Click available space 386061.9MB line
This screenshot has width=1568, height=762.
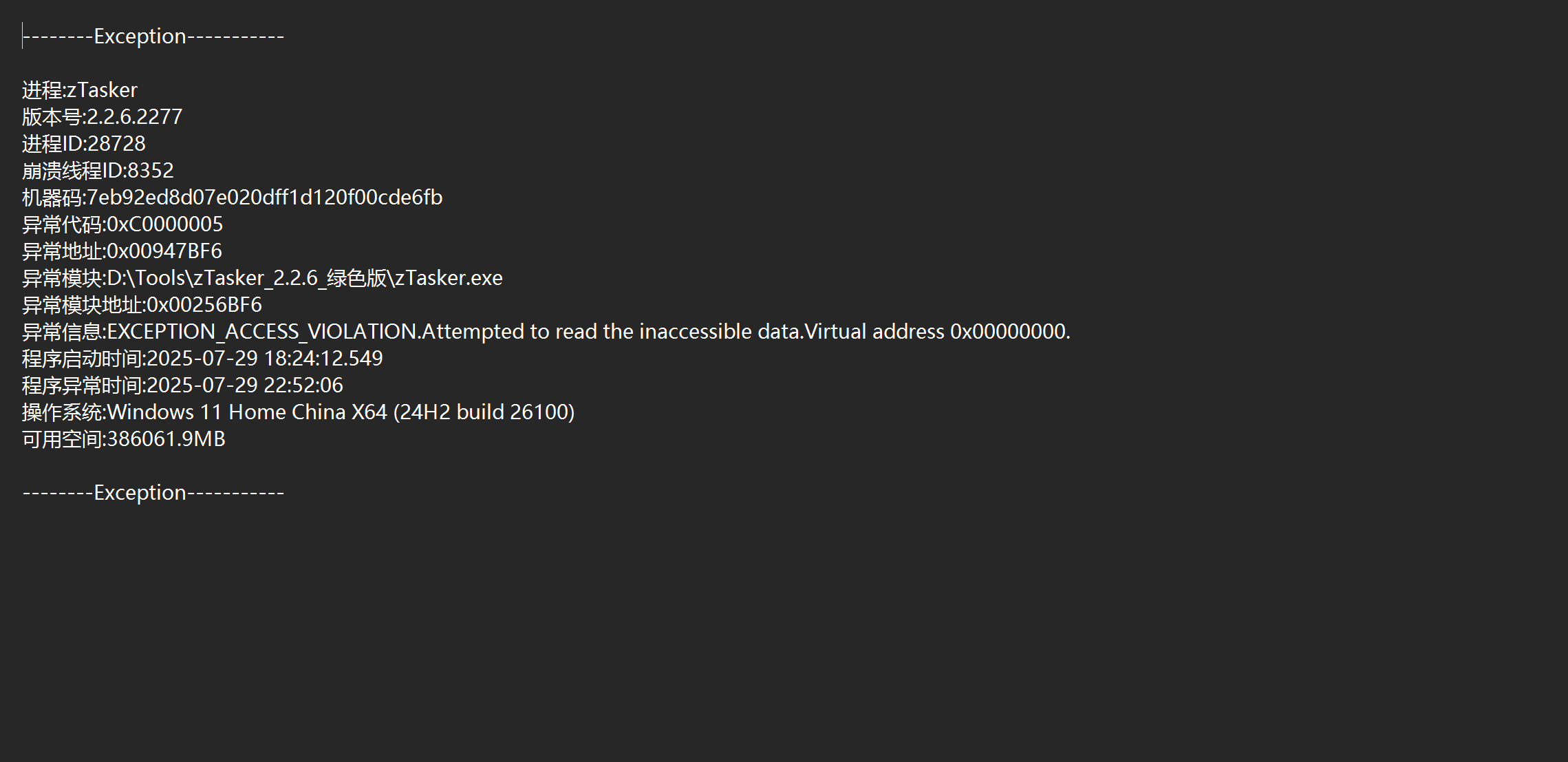click(124, 438)
